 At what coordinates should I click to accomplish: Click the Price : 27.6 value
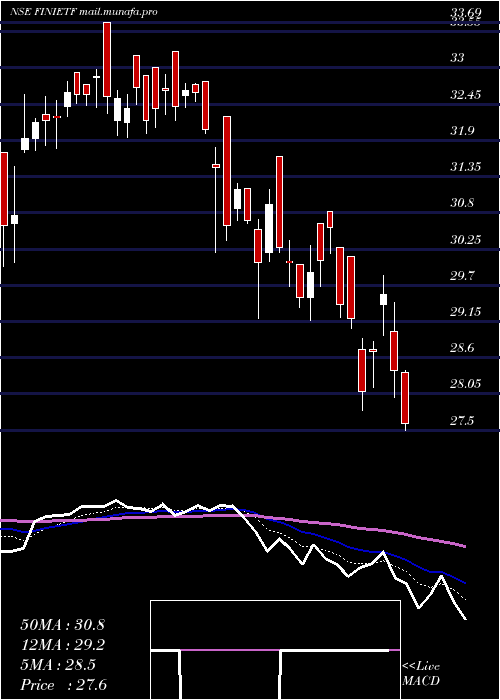point(63,685)
